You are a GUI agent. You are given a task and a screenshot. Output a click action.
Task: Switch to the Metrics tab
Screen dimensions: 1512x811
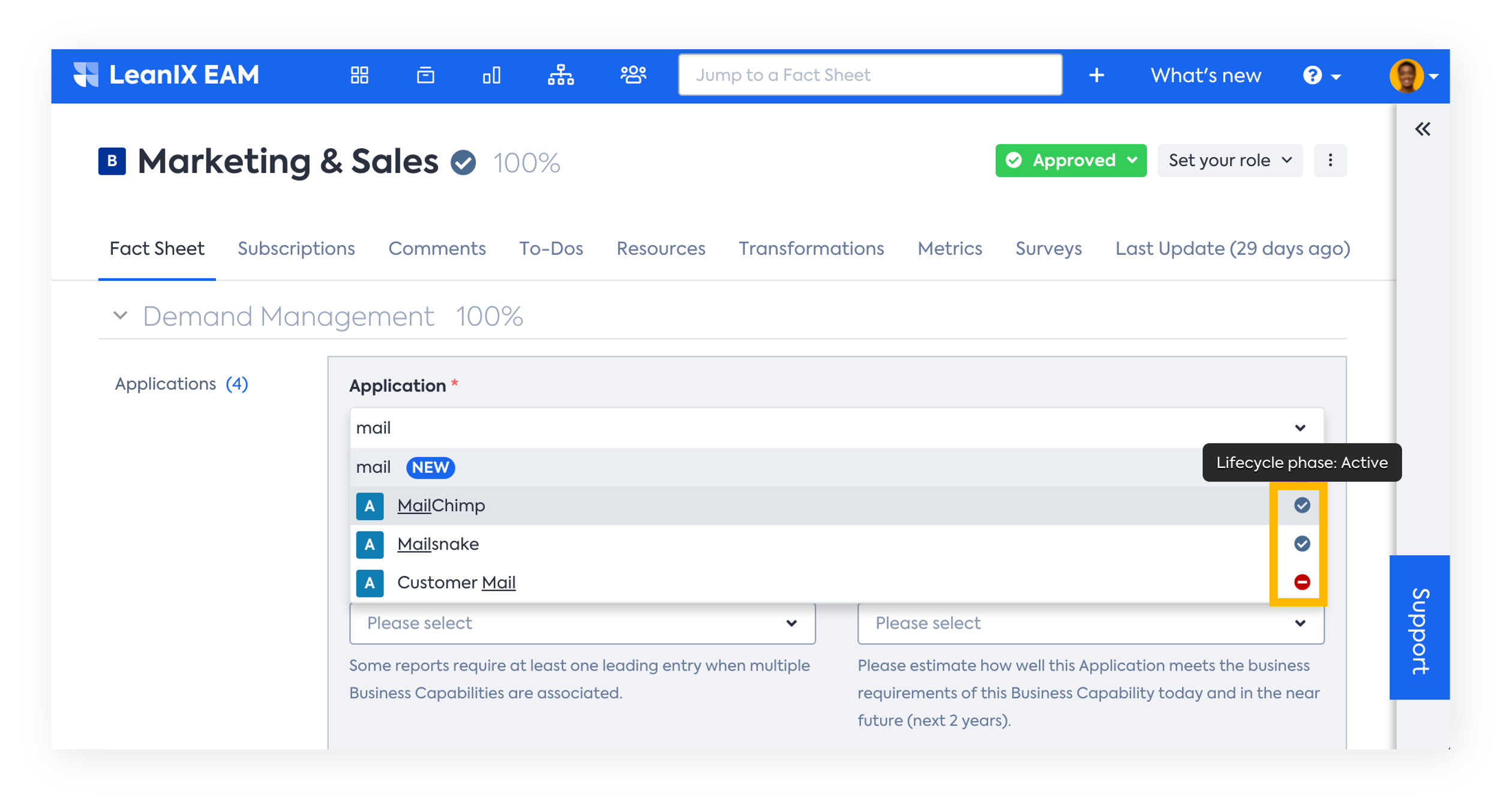(x=950, y=248)
